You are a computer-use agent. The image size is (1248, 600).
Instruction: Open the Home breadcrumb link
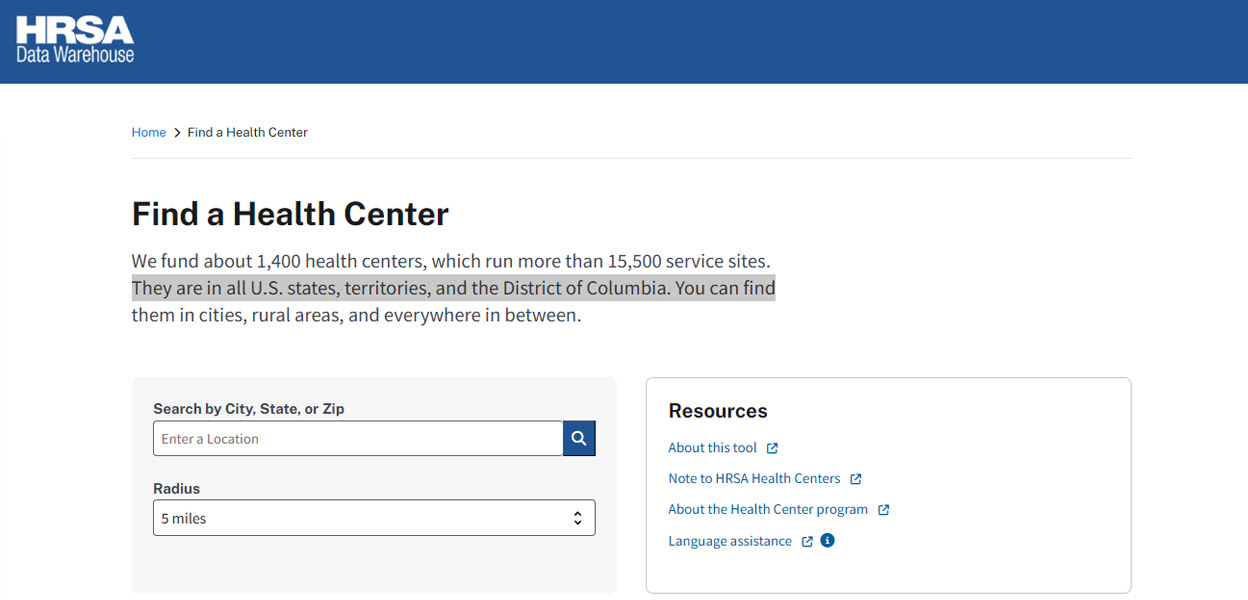148,131
